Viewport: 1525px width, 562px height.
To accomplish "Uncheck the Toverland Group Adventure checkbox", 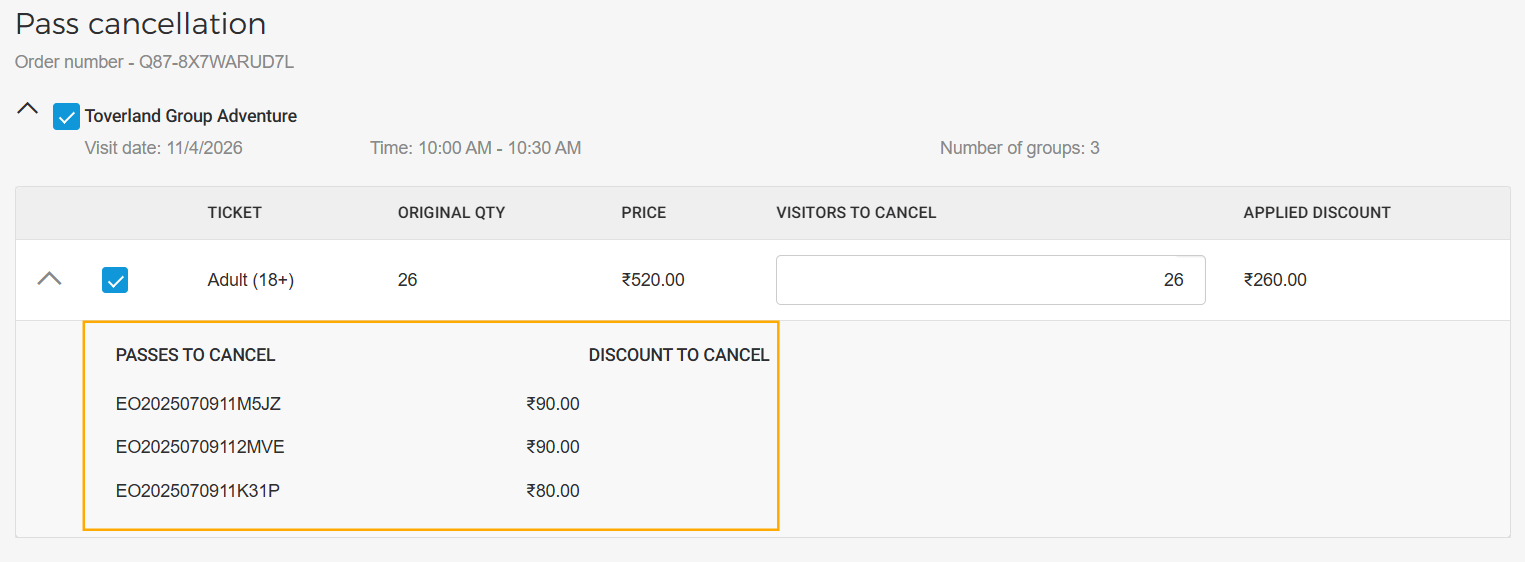I will (66, 117).
